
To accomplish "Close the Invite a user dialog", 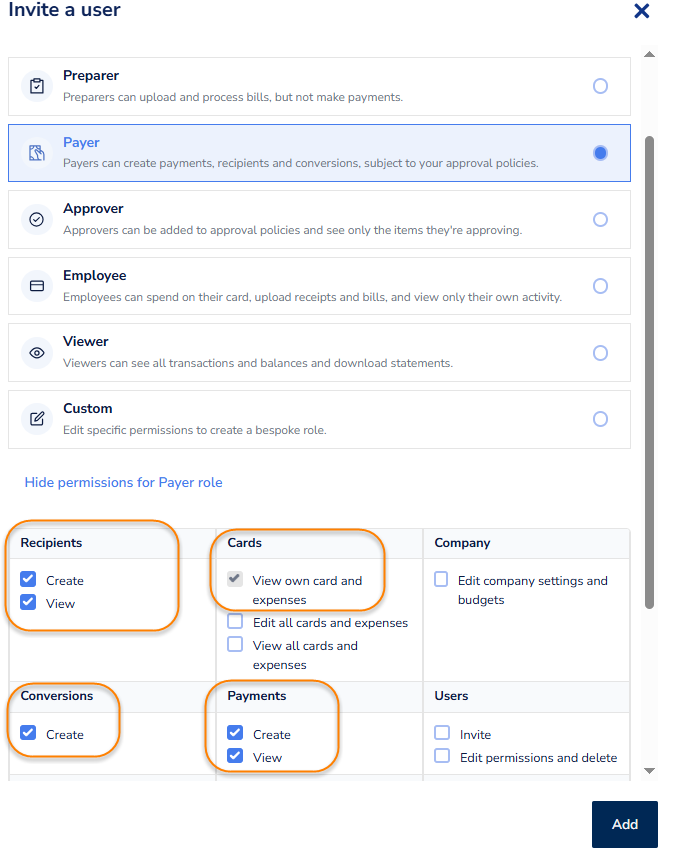I will (x=642, y=11).
